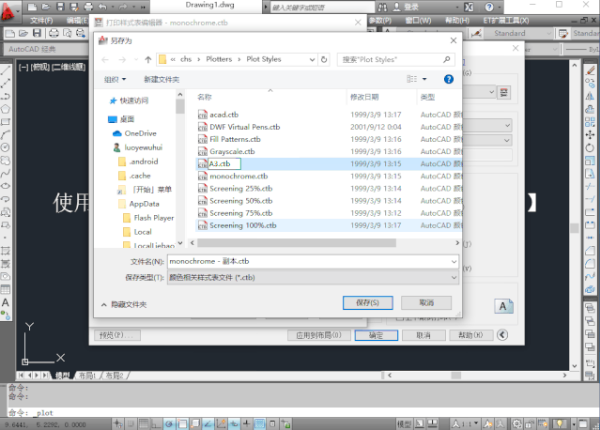The height and width of the screenshot is (430, 600).
Task: Click Apply to Layout button
Action: 319,335
